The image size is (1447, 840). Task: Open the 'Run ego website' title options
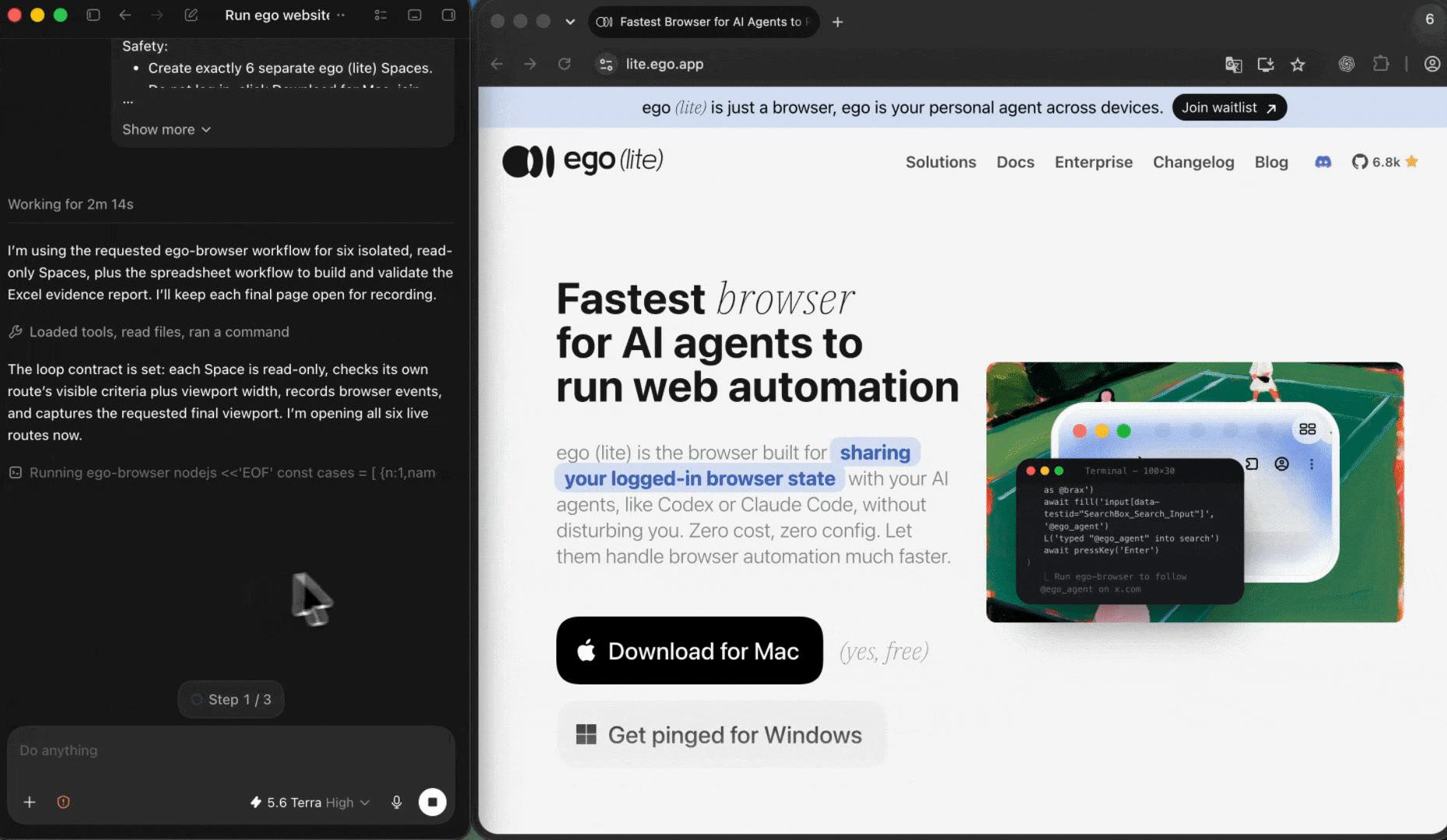pos(341,15)
